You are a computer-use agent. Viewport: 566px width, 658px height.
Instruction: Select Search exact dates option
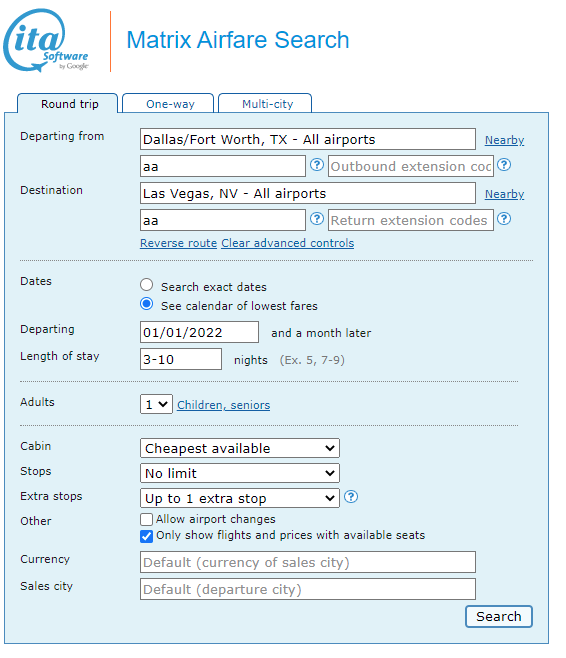coord(146,285)
